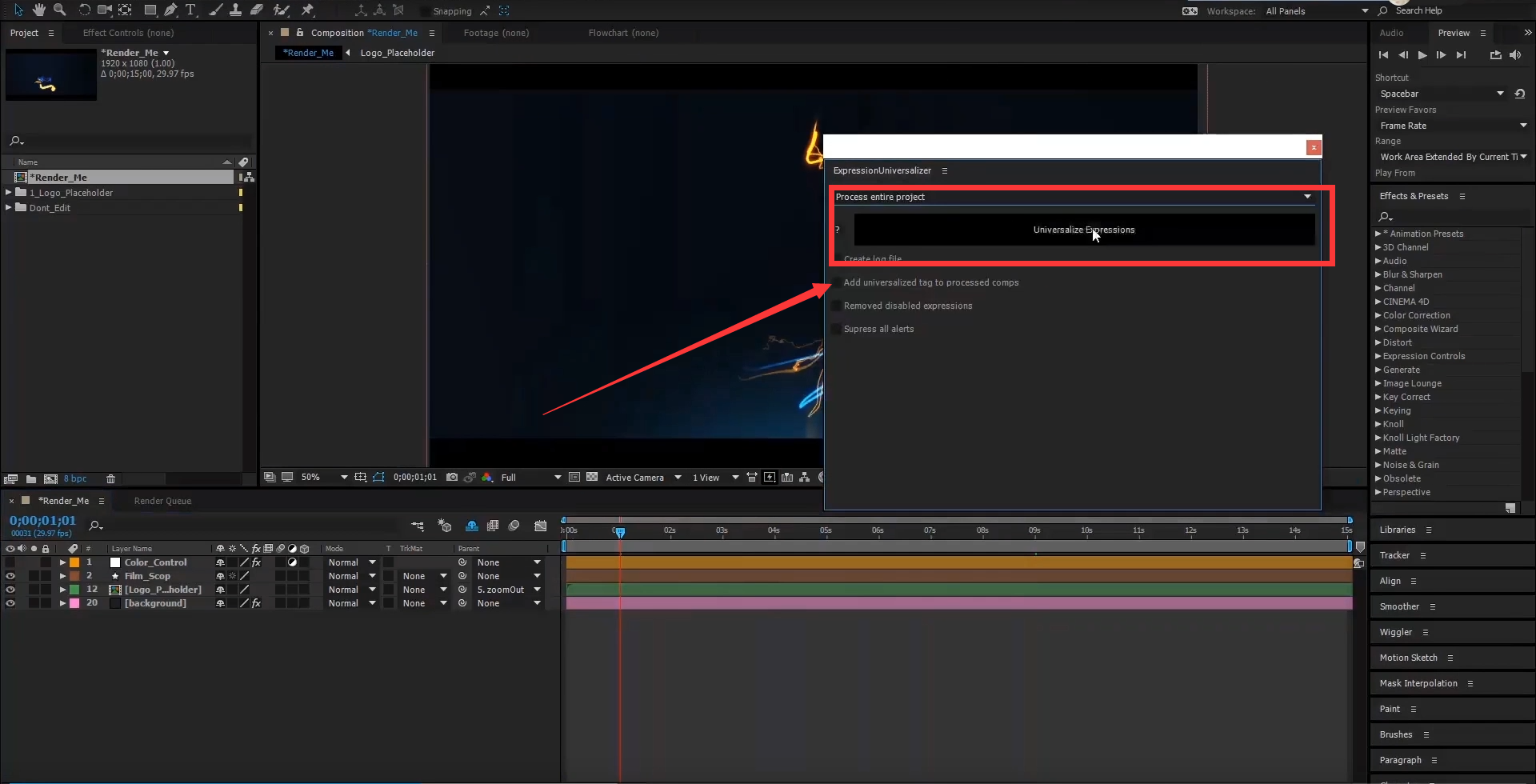This screenshot has height=784, width=1536.
Task: Switch to the Audio panel tab
Action: click(x=1391, y=33)
